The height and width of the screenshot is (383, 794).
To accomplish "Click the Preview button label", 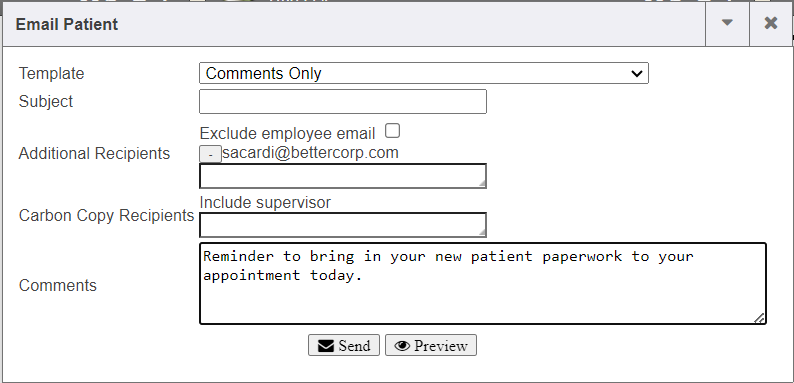I will point(441,346).
